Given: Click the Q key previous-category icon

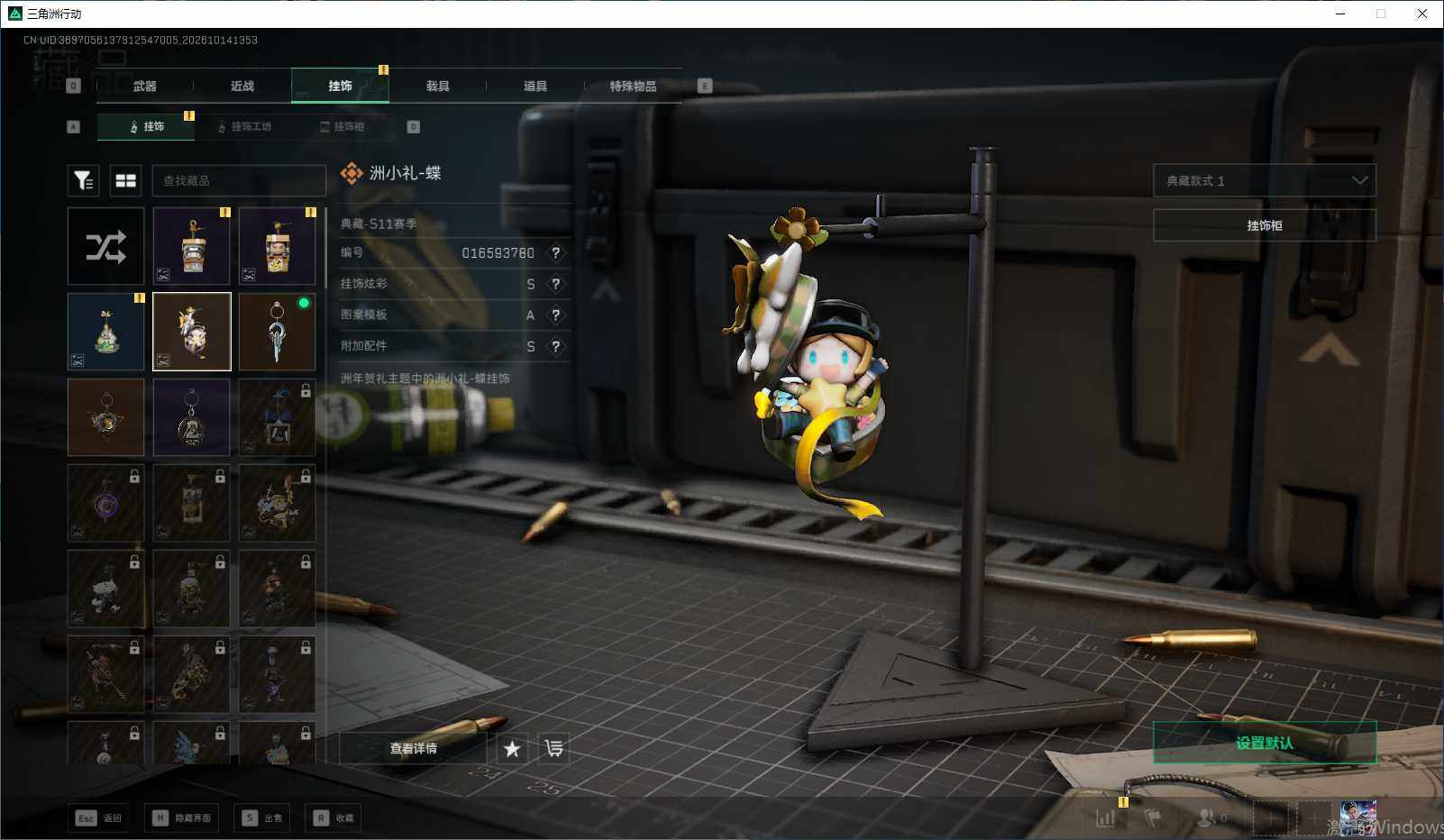Looking at the screenshot, I should (74, 86).
